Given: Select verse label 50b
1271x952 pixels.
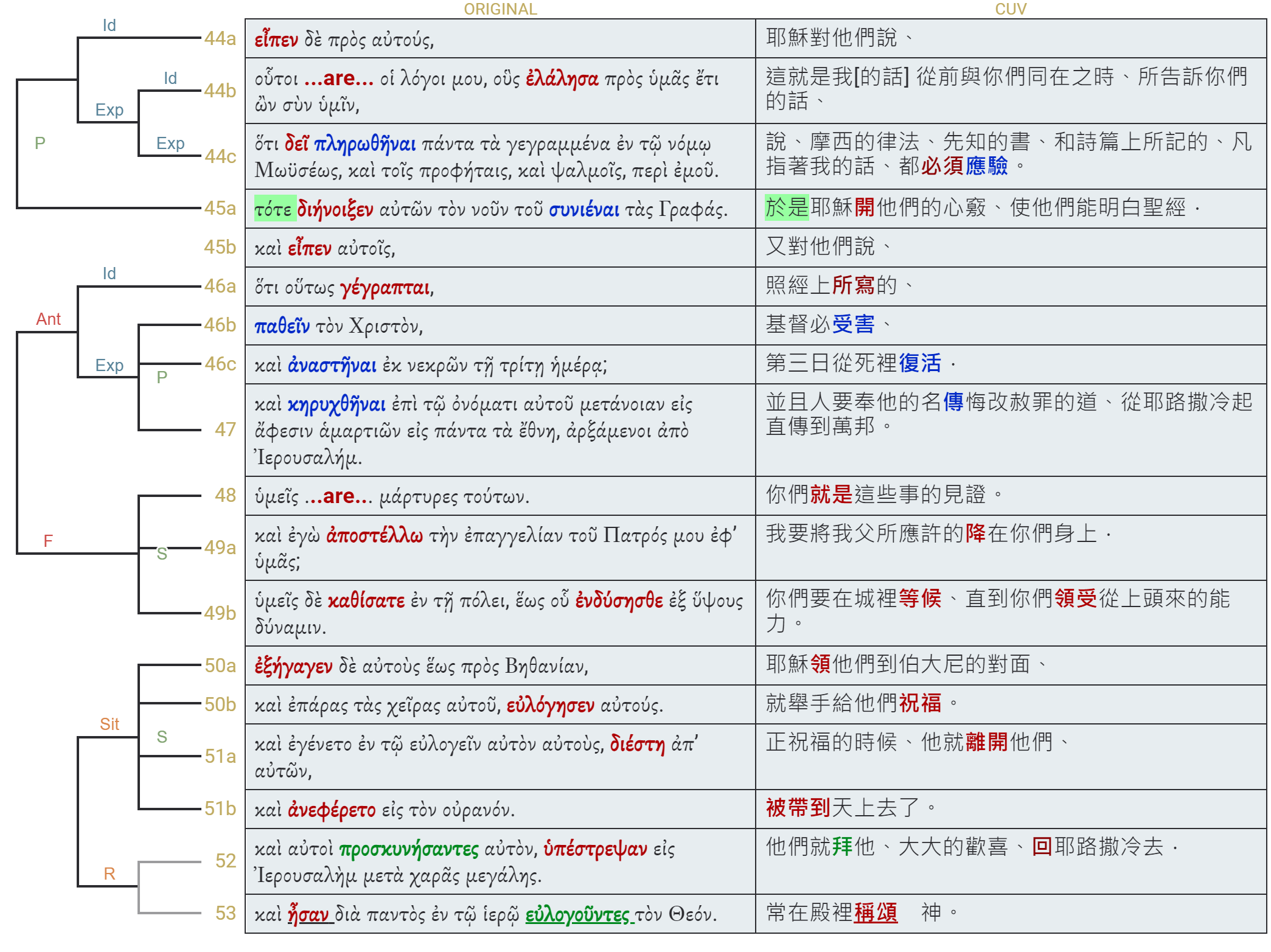Looking at the screenshot, I should point(220,704).
